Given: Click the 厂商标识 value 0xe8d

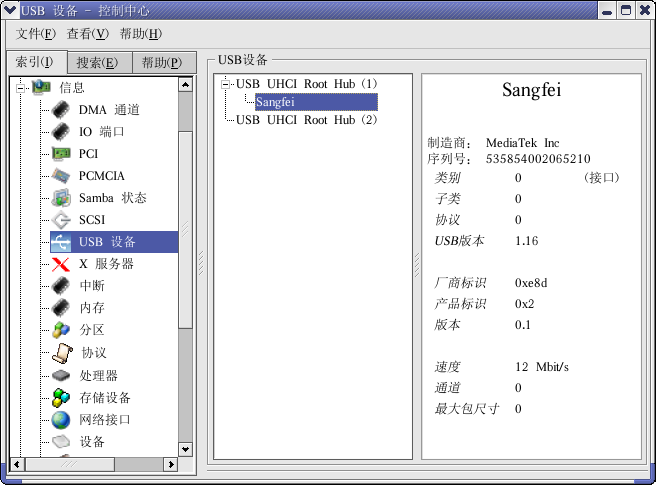Looking at the screenshot, I should [x=531, y=283].
